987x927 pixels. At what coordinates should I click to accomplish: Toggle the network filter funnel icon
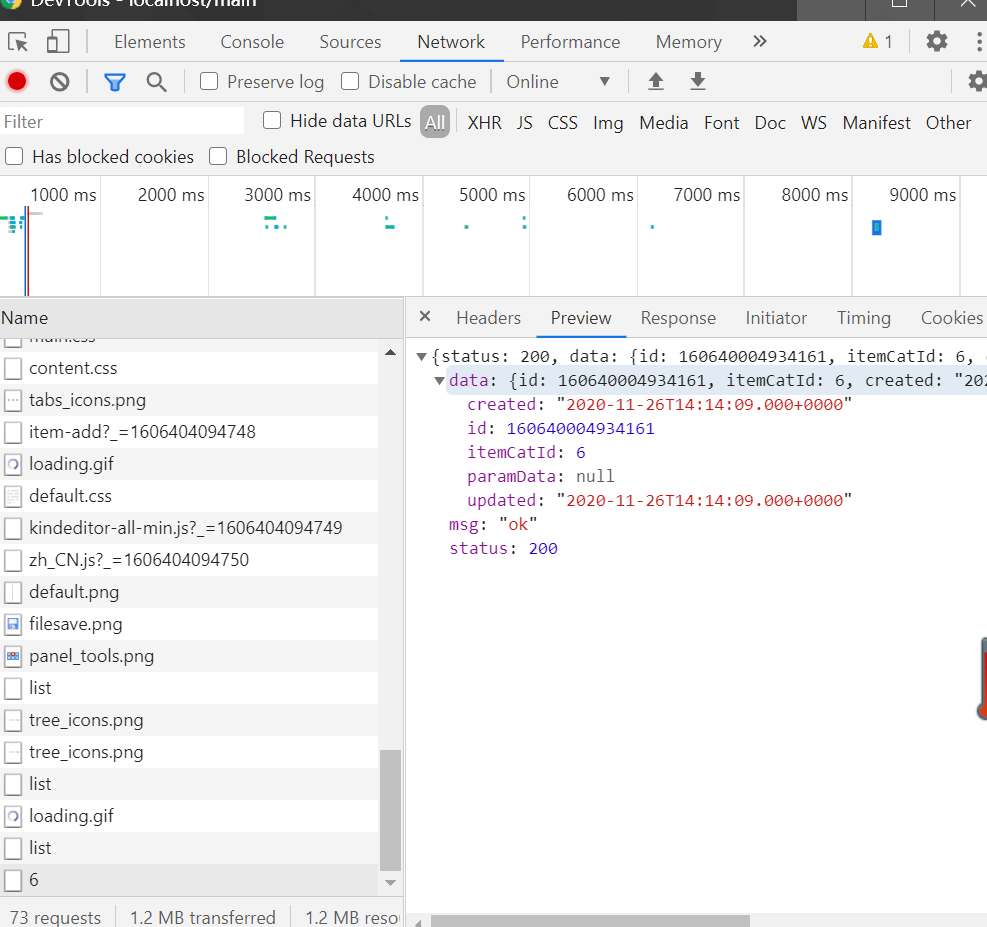[x=115, y=82]
